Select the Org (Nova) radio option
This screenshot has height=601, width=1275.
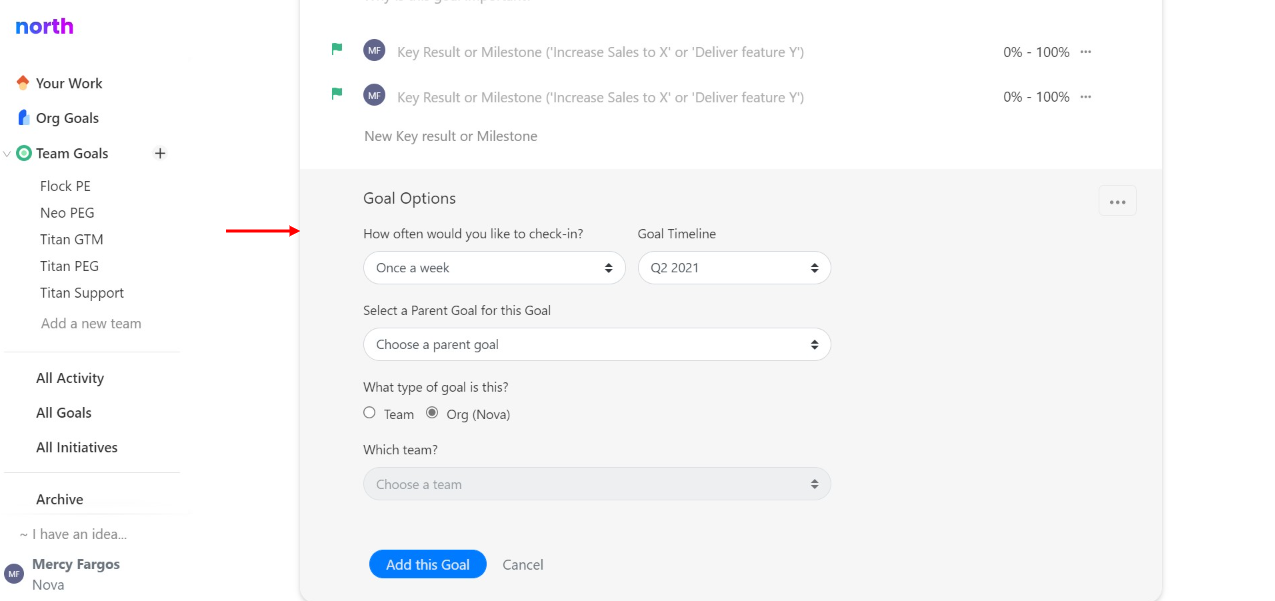(432, 413)
